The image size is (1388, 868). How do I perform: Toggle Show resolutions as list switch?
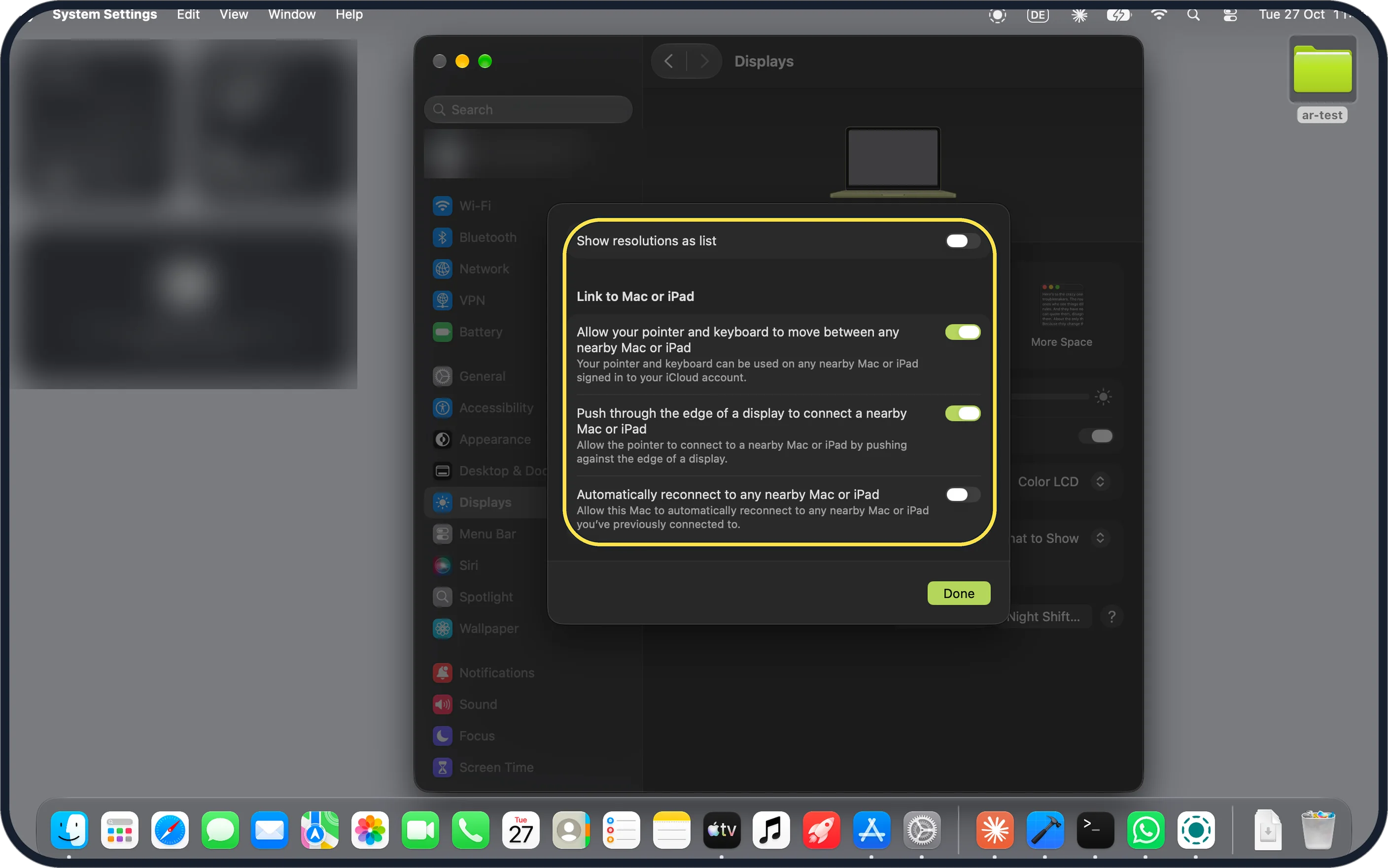point(963,241)
